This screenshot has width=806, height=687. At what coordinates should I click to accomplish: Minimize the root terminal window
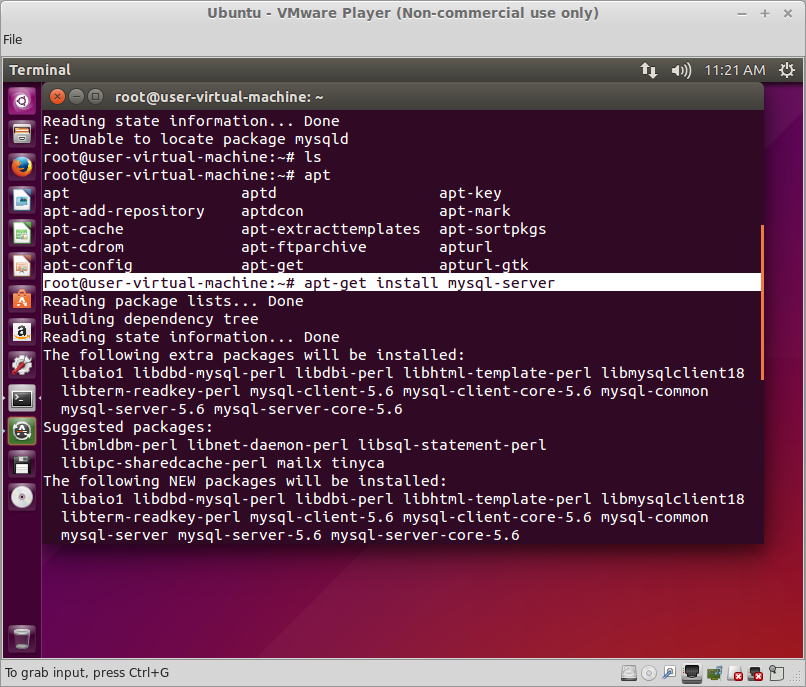(x=76, y=97)
